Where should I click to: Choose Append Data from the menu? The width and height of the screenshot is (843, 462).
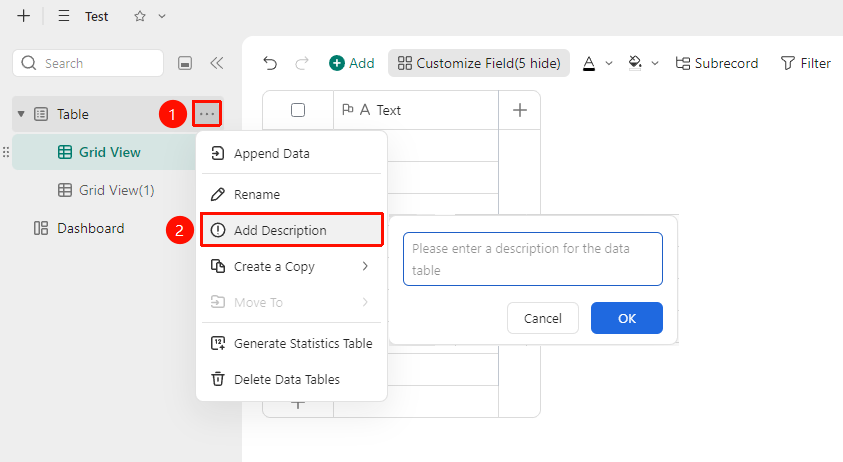click(x=291, y=154)
